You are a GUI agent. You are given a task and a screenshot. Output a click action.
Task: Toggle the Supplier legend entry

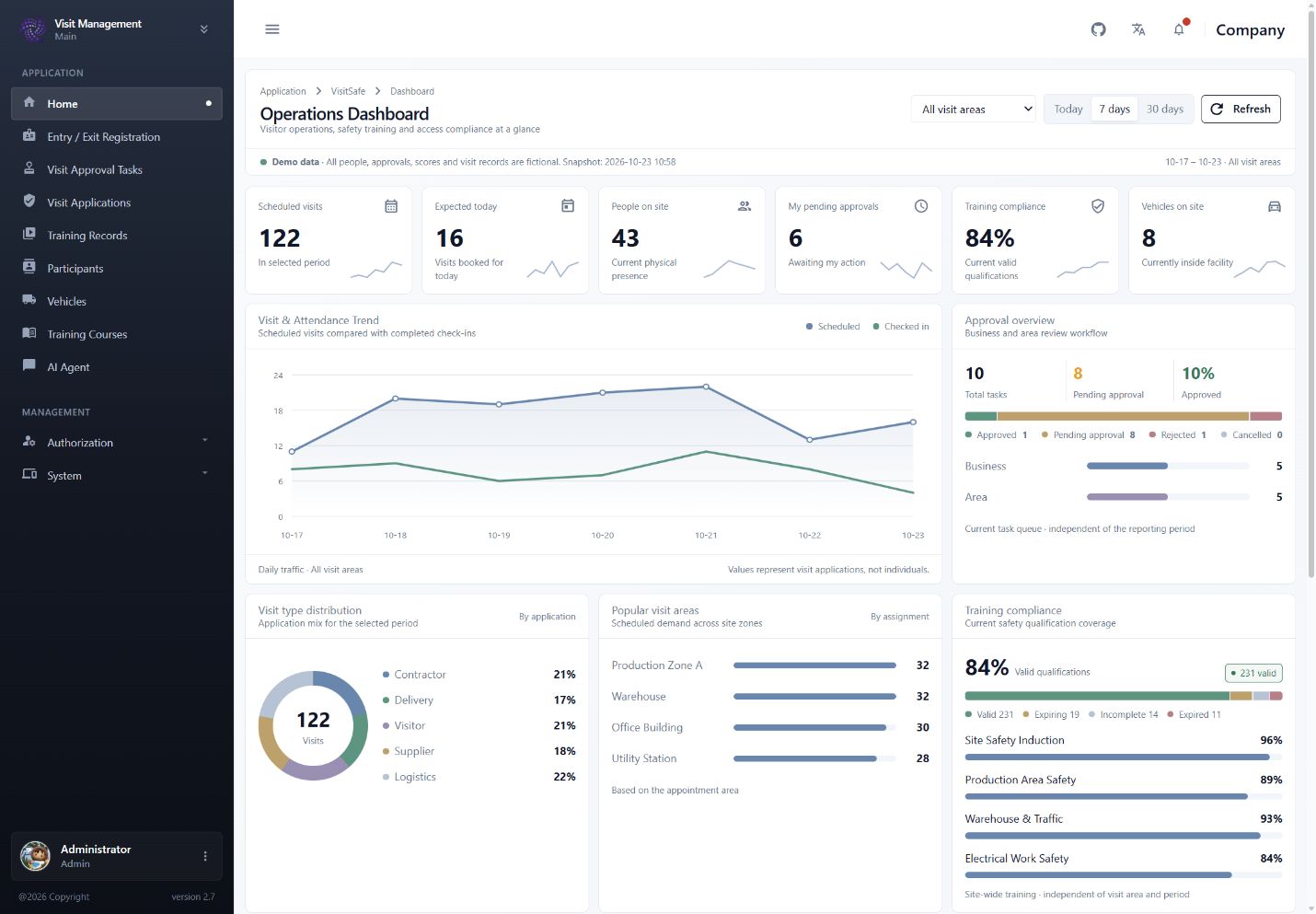point(409,751)
